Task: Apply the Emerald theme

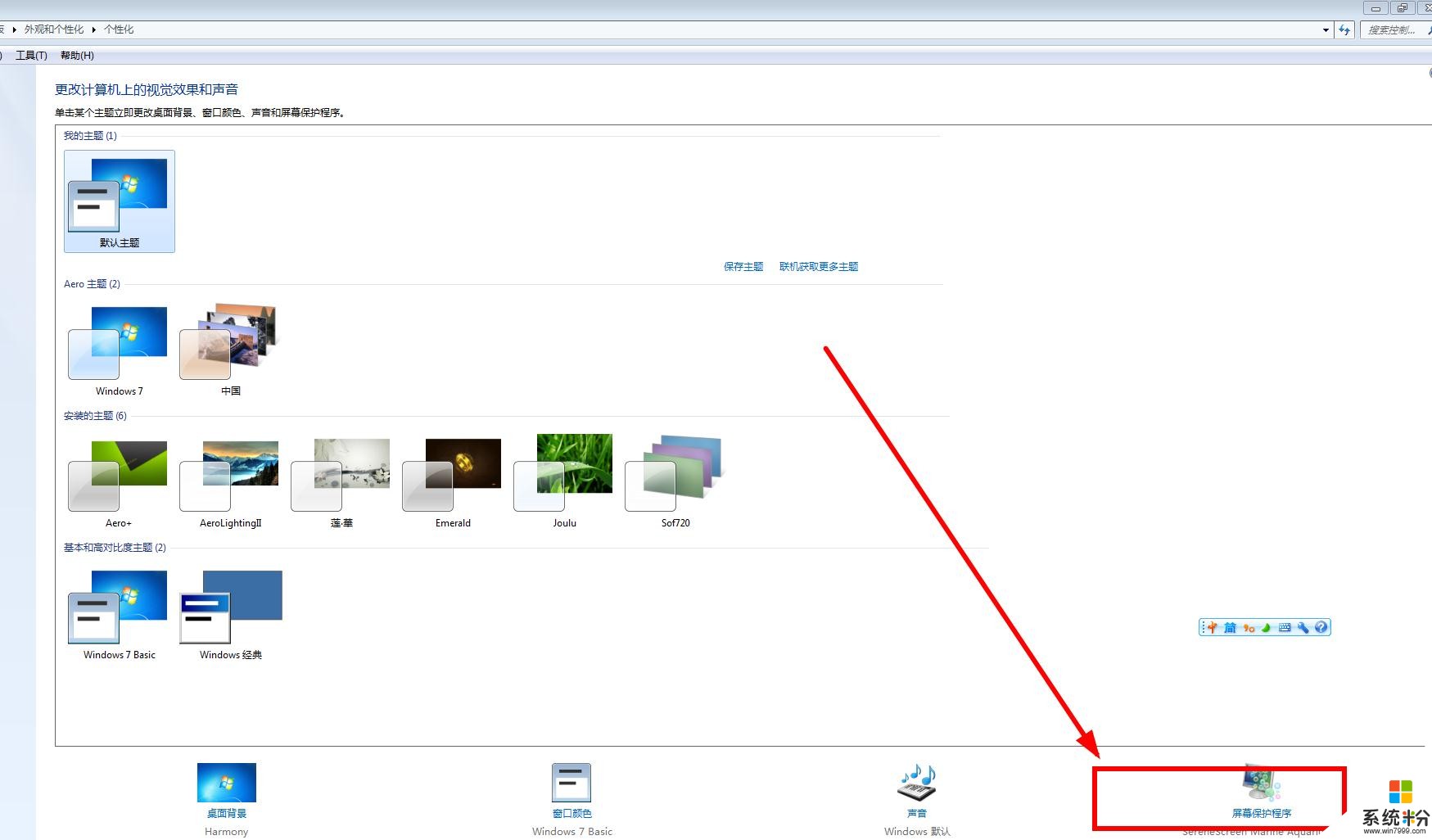Action: pos(453,482)
